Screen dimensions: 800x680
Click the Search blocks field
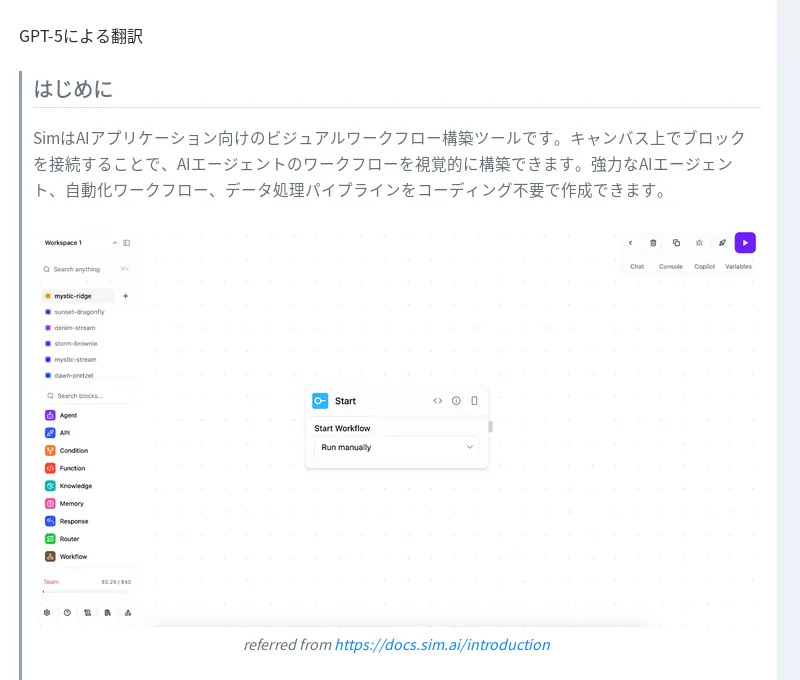[87, 395]
